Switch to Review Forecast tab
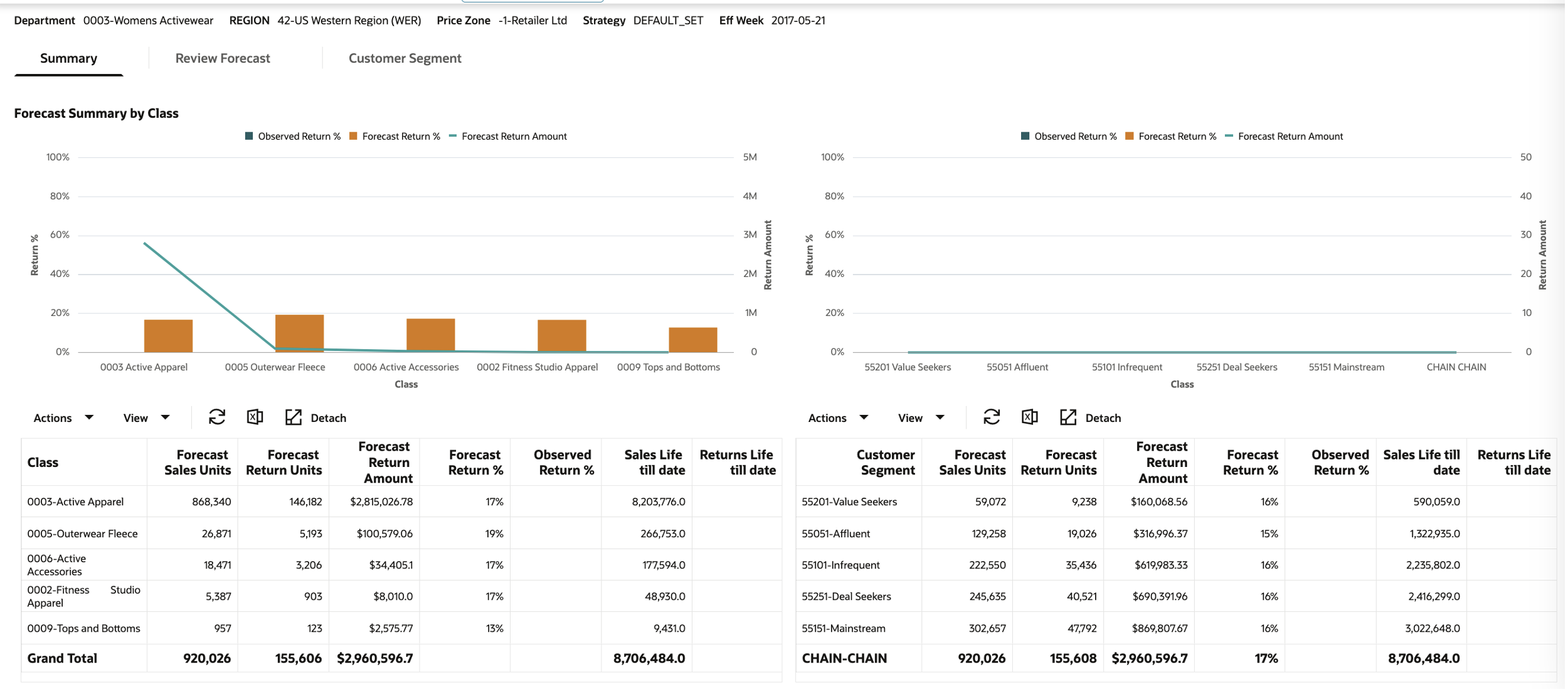Image resolution: width=1568 pixels, height=692 pixels. (x=223, y=58)
